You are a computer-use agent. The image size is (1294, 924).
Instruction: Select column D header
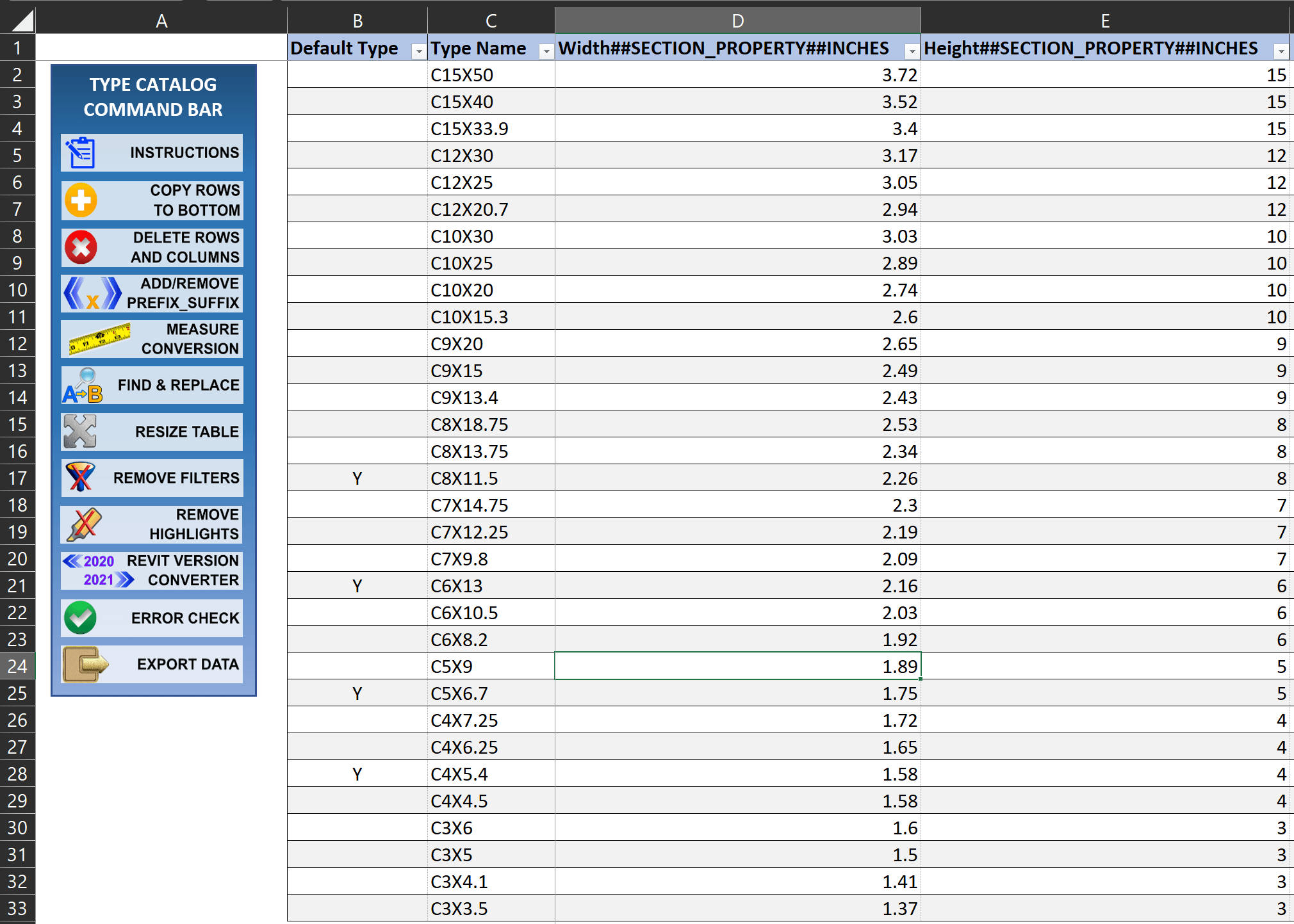tap(737, 21)
